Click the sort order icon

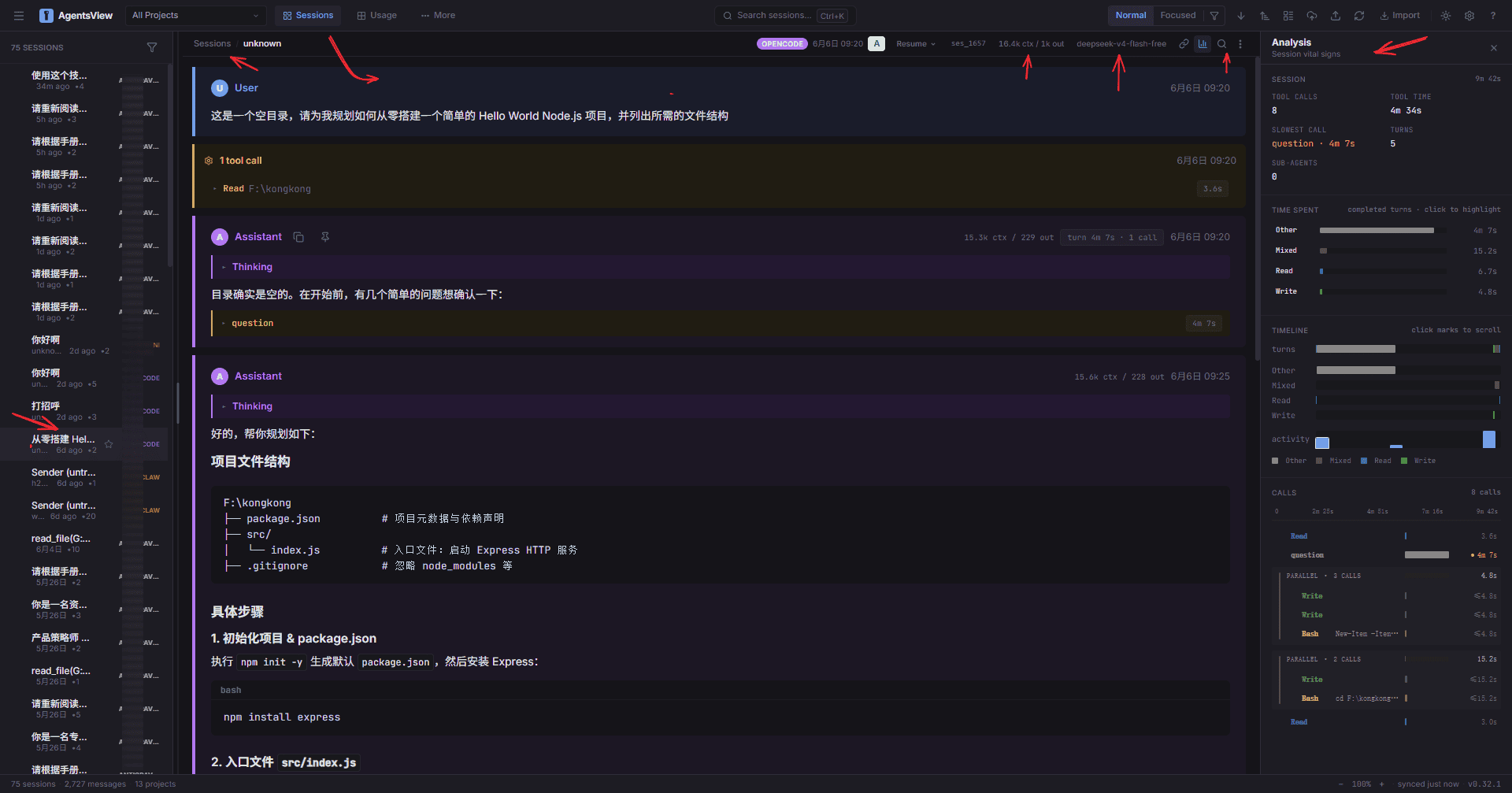[1265, 16]
